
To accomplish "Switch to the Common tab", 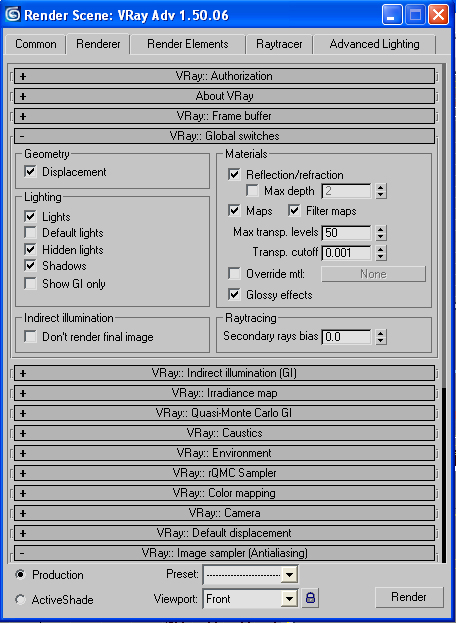I will [x=35, y=44].
